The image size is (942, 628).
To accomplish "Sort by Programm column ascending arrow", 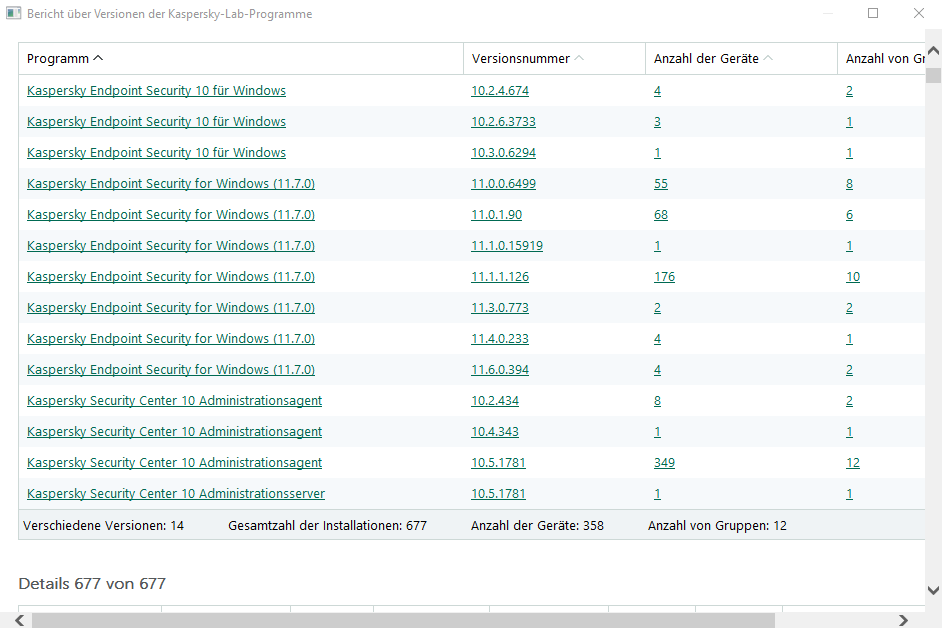I will [x=99, y=58].
